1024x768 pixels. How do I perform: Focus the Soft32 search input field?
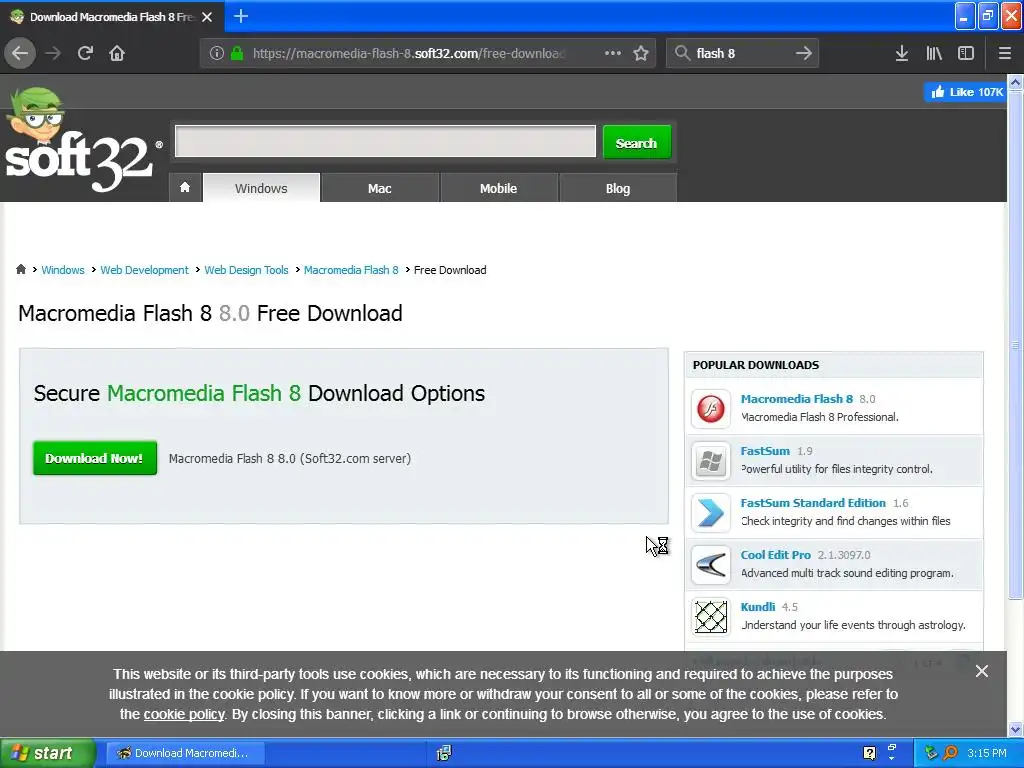click(x=385, y=141)
